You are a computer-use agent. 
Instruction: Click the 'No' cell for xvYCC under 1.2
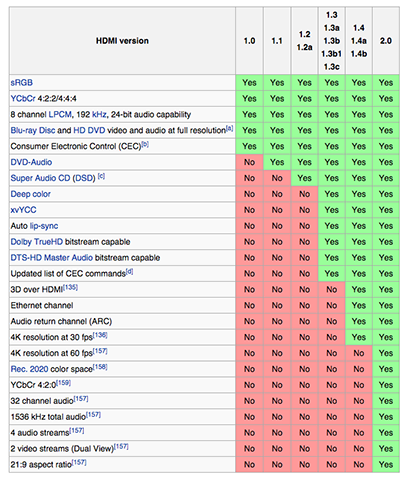304,210
